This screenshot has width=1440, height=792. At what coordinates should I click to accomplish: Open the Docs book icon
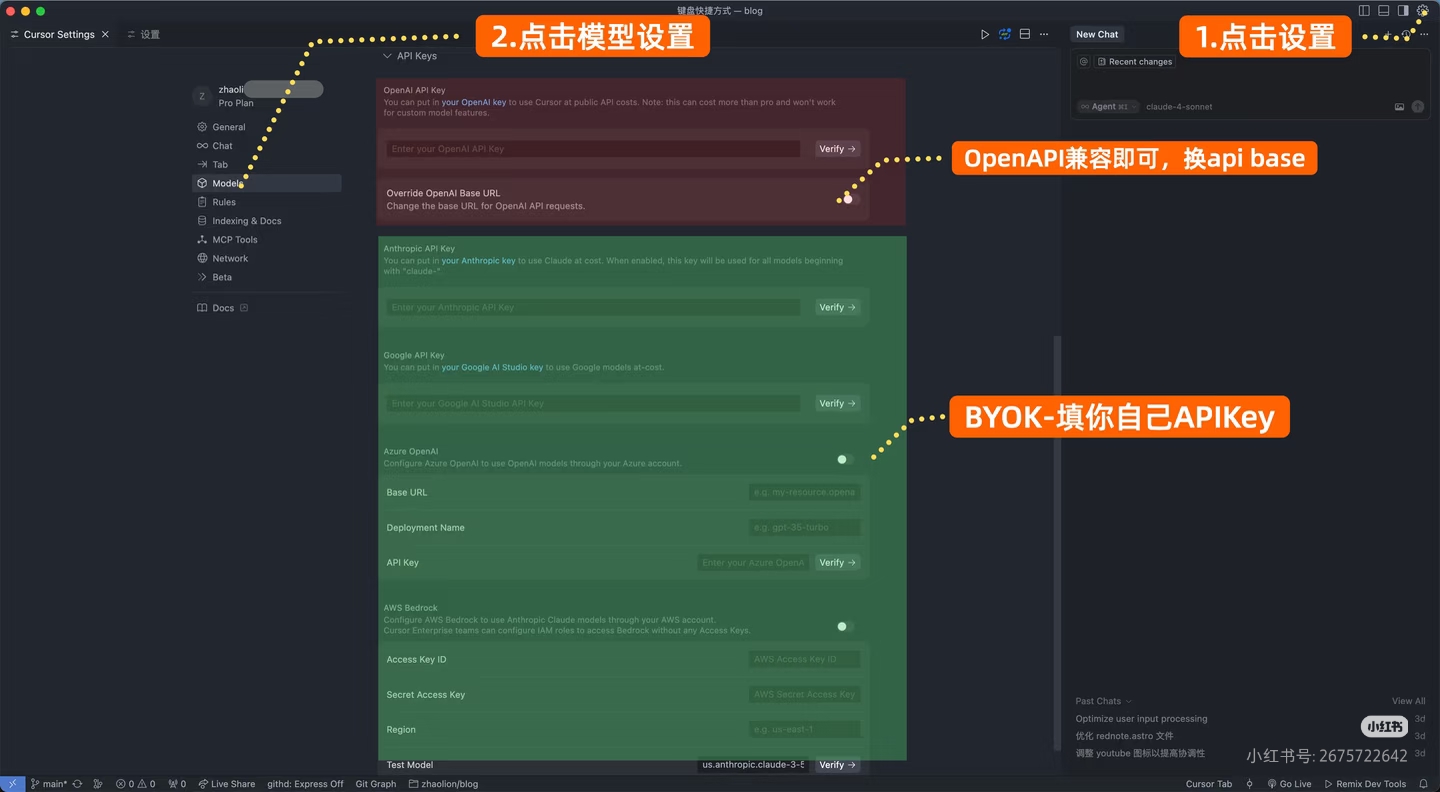202,308
